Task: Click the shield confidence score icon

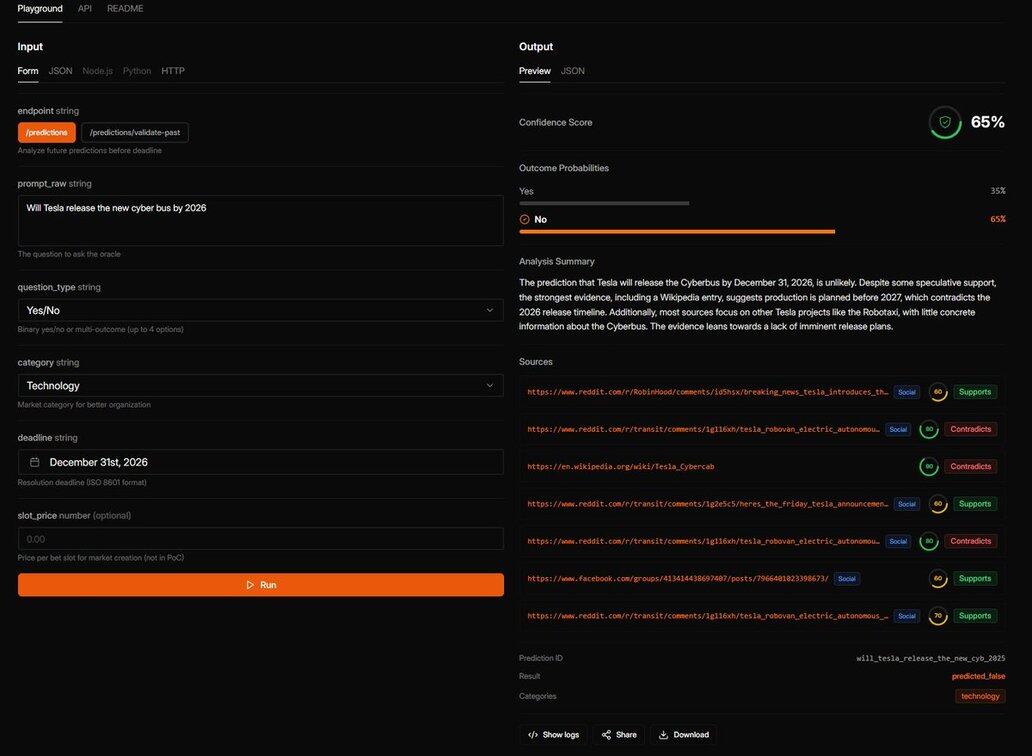Action: [x=944, y=122]
